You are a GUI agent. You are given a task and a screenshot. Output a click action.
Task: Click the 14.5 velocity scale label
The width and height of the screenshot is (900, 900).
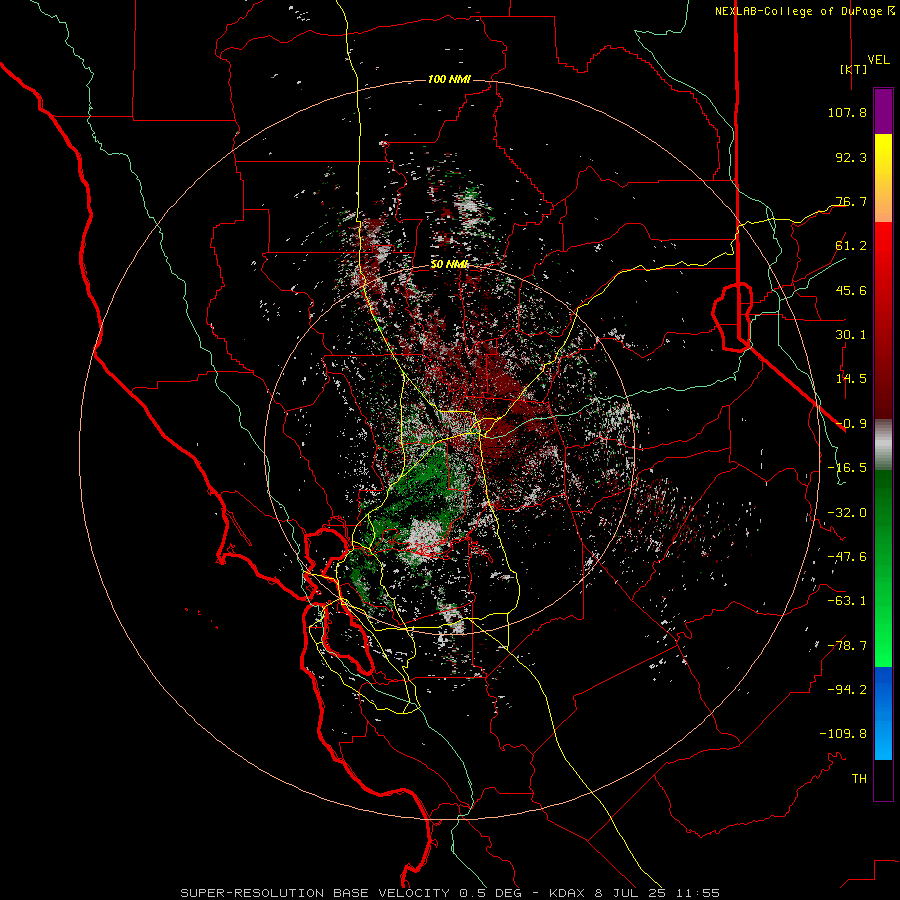coord(851,379)
